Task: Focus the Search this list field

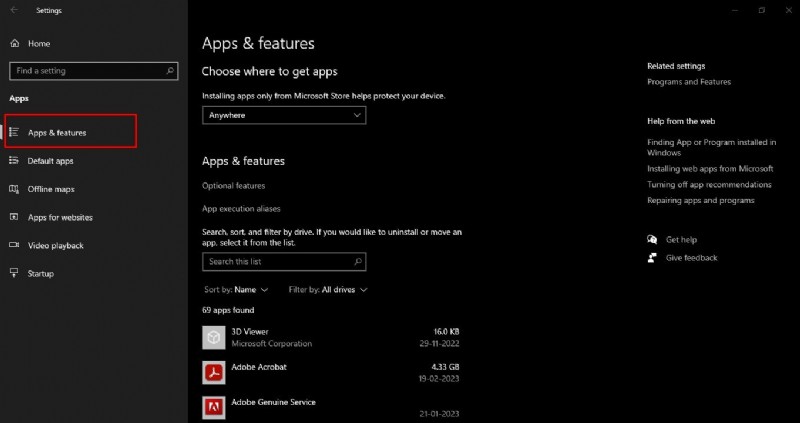Action: click(x=284, y=262)
